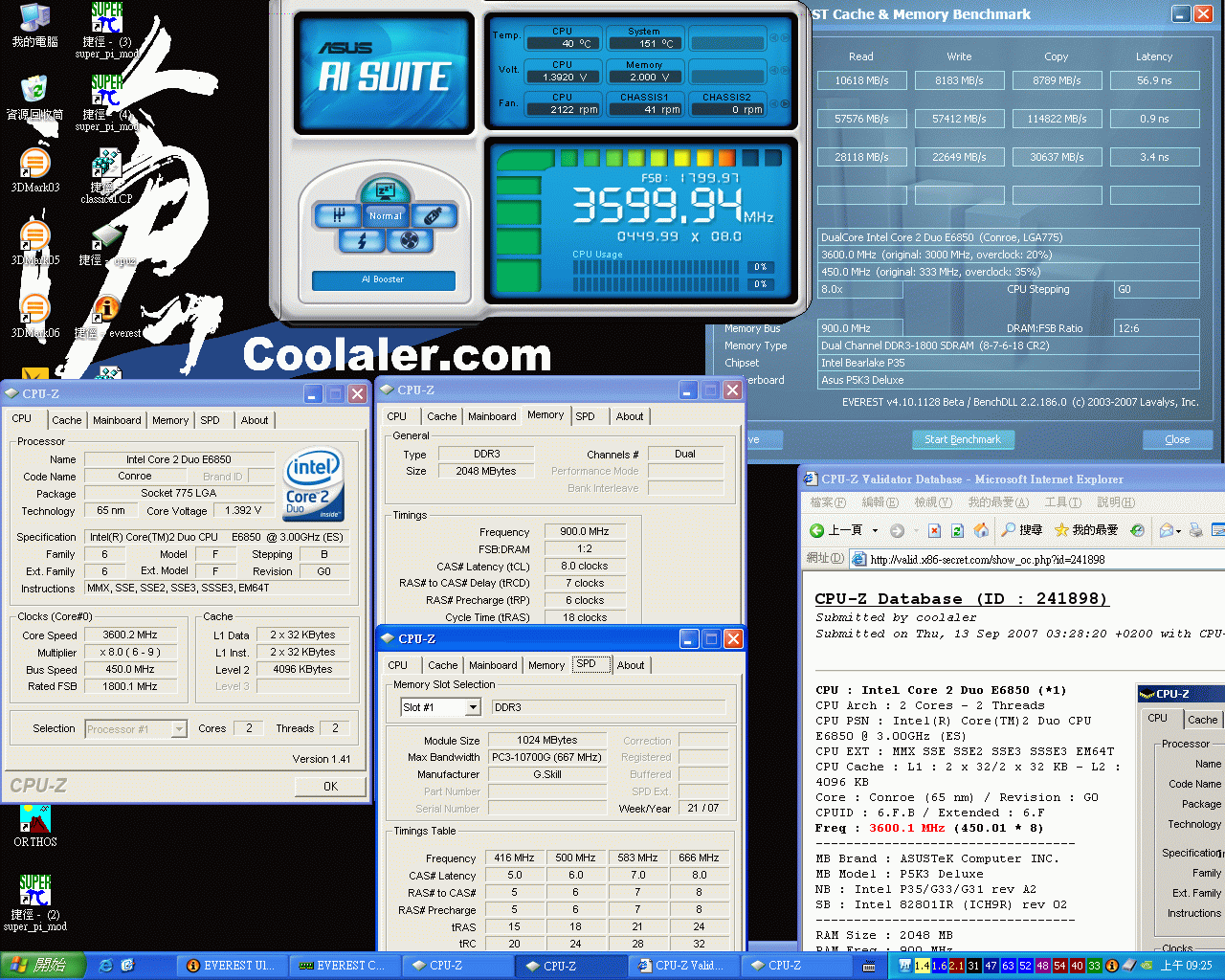This screenshot has height=980, width=1225.
Task: Switch to the CPU tab in CPU-Z SPD window
Action: point(398,665)
